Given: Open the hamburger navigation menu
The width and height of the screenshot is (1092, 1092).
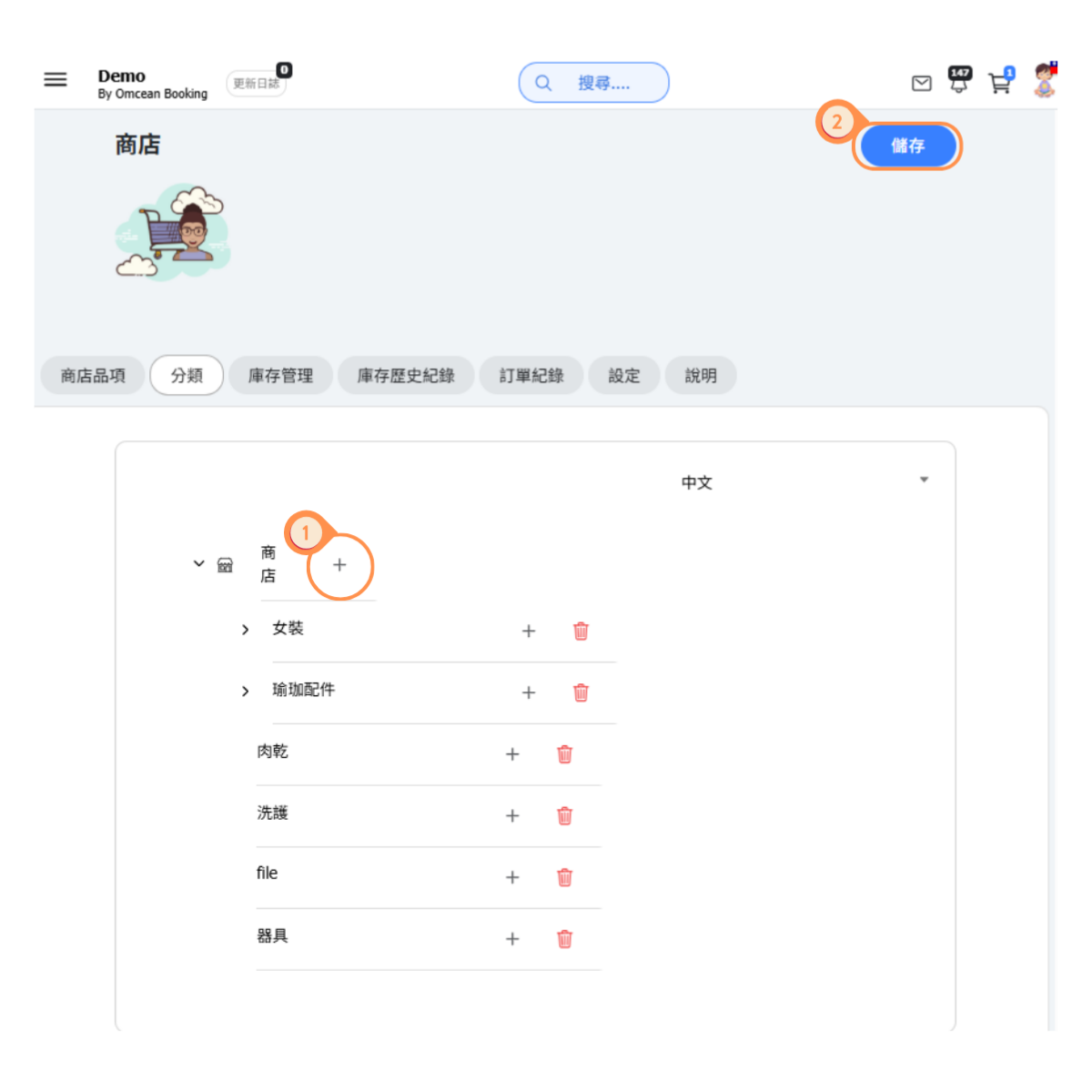Looking at the screenshot, I should click(56, 79).
